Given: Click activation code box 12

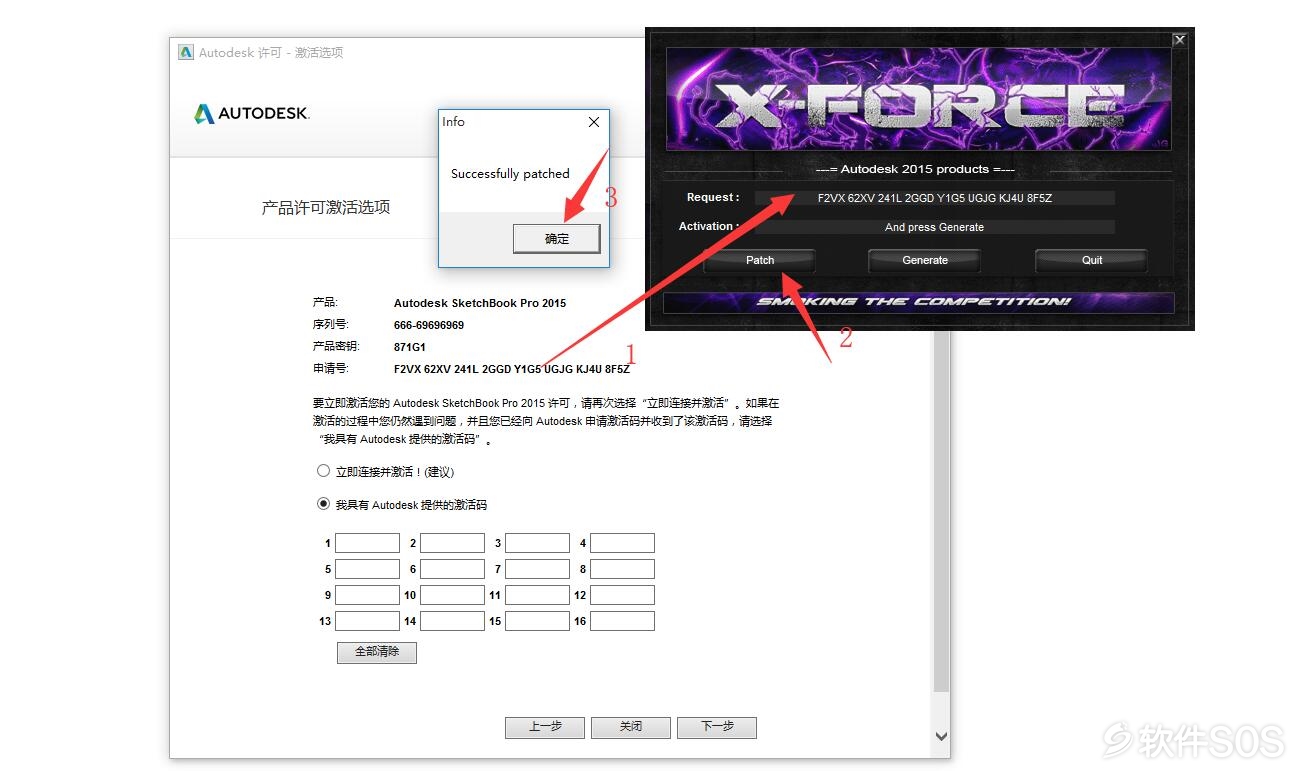Looking at the screenshot, I should pos(622,595).
